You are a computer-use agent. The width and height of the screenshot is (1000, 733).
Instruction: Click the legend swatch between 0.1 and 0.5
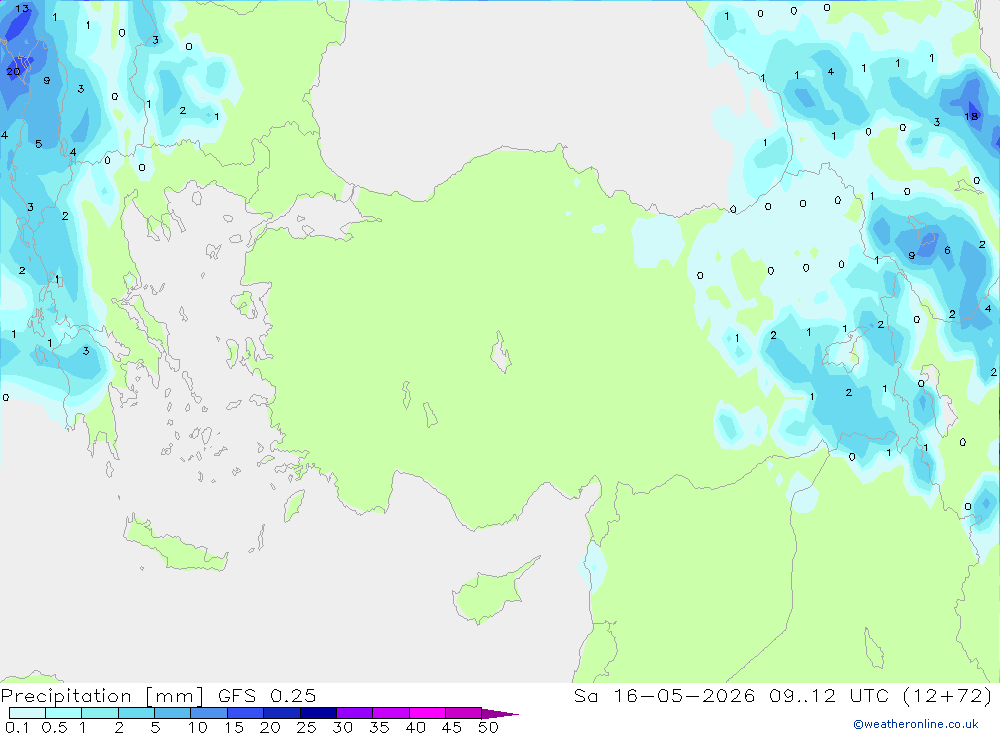click(x=27, y=713)
